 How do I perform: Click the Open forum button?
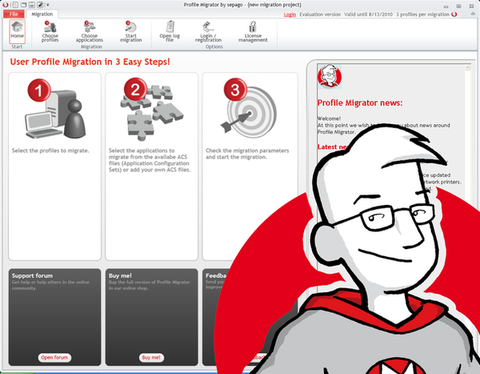coord(54,357)
